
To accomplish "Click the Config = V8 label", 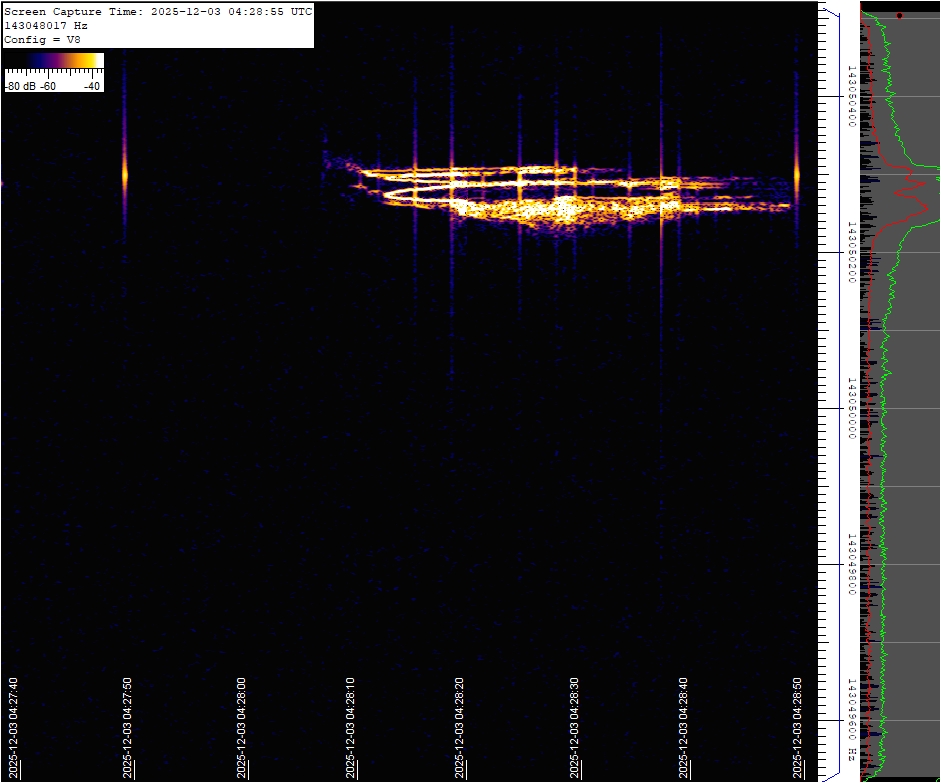I will pos(42,39).
